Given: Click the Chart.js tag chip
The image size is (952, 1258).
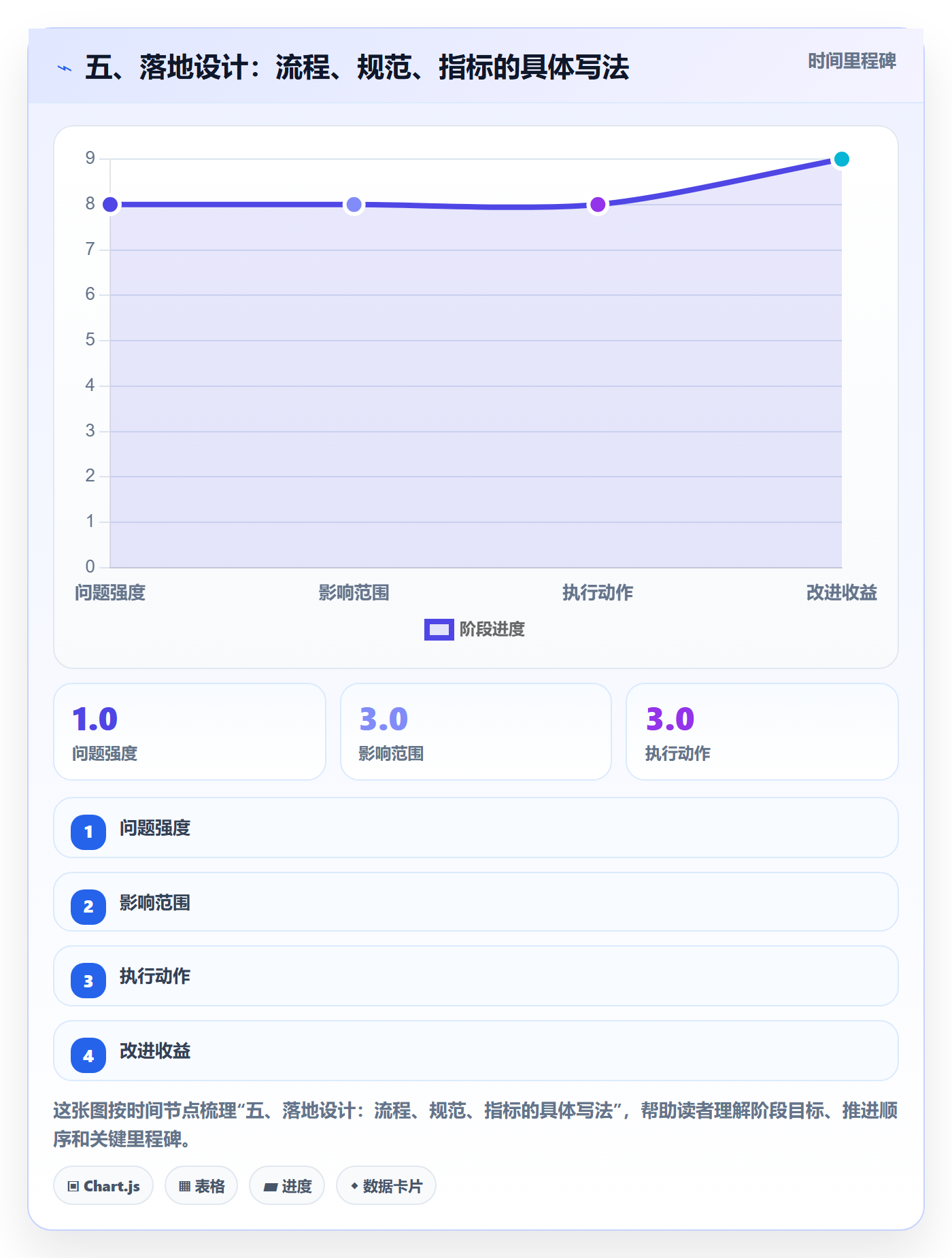Looking at the screenshot, I should (103, 1186).
